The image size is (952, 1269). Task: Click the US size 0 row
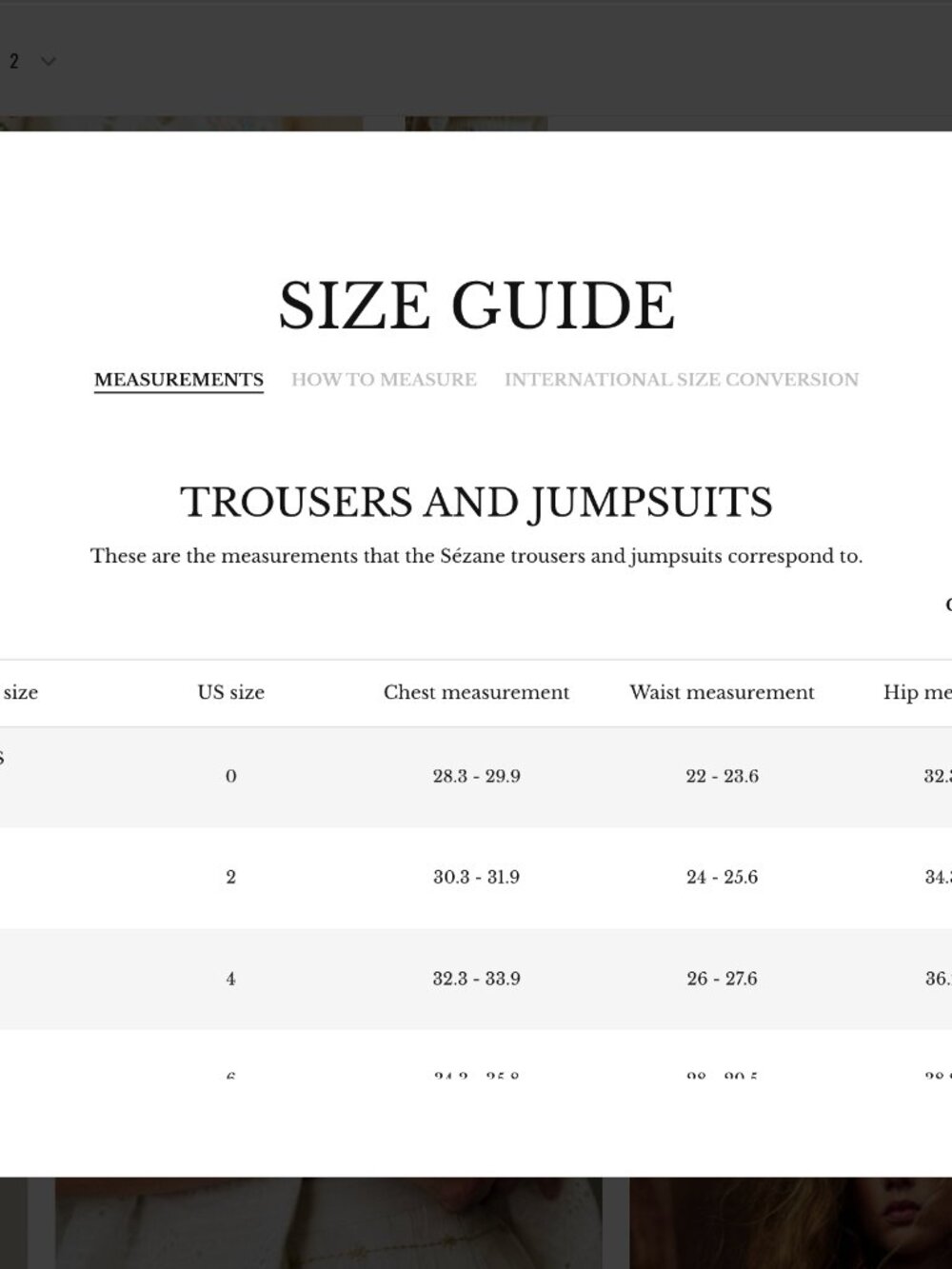click(x=476, y=777)
